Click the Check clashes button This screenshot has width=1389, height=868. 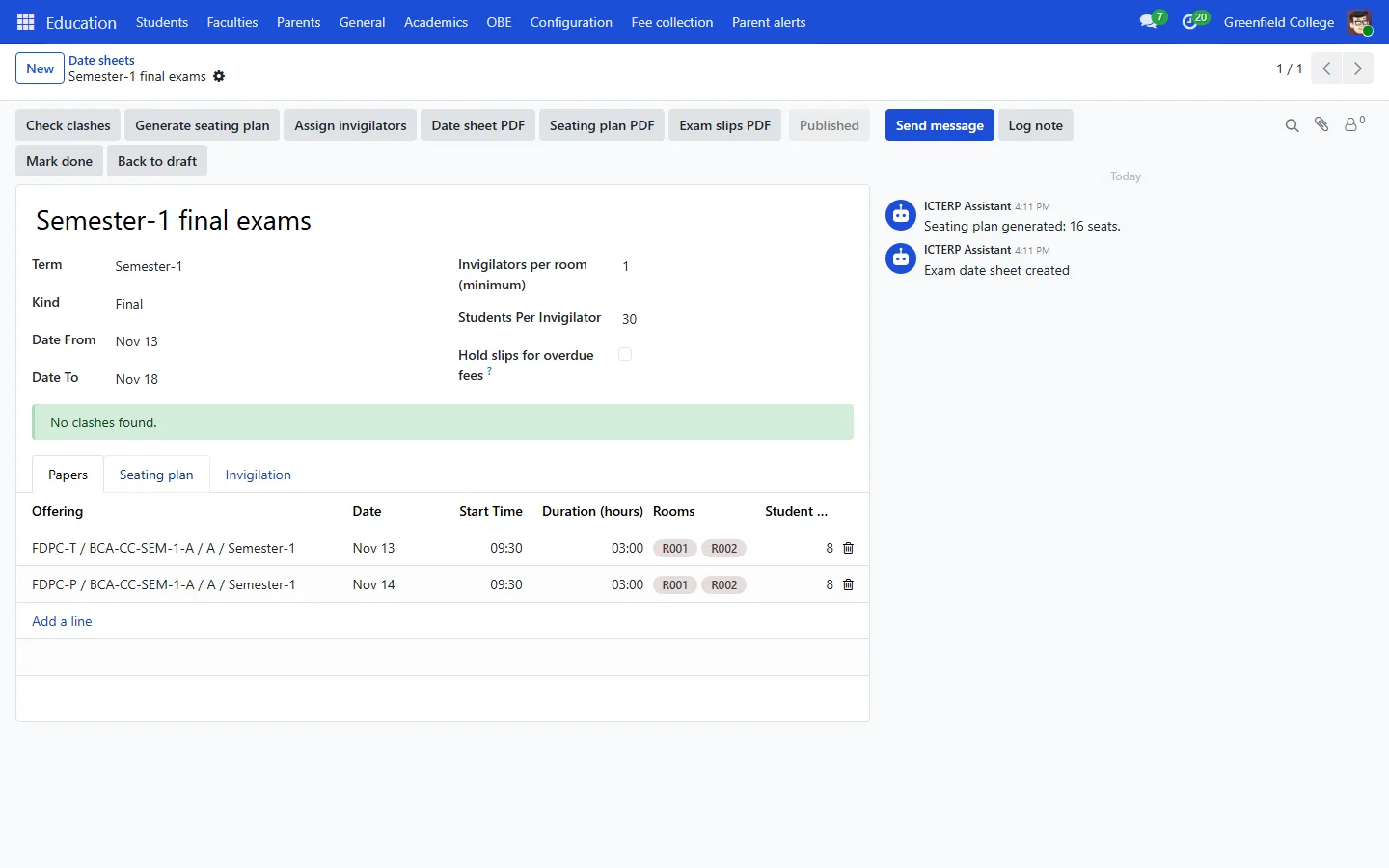68,125
